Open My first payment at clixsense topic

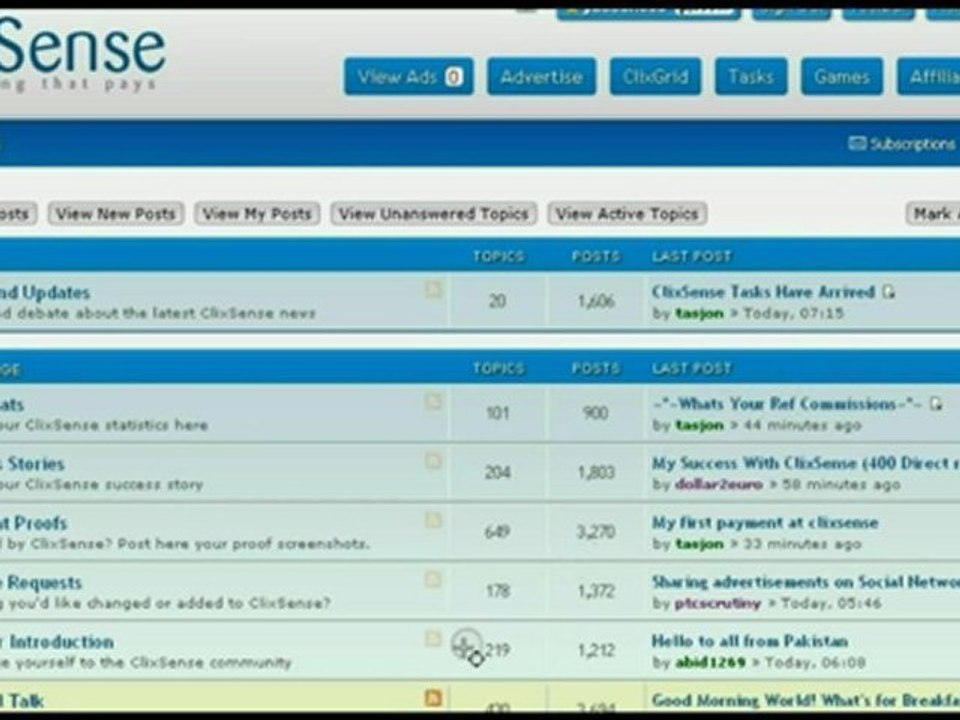click(765, 523)
